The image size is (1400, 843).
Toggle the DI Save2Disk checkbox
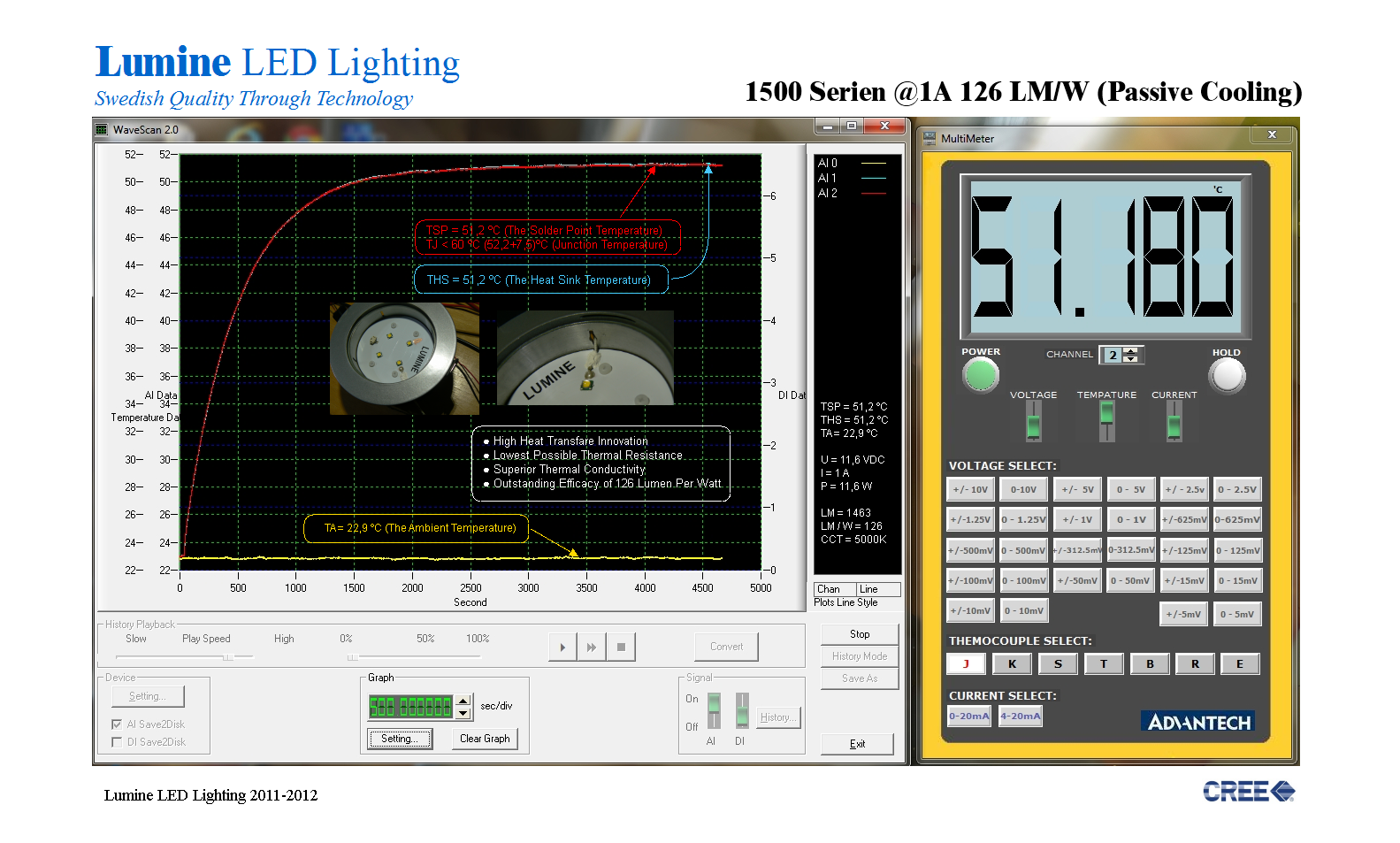pyautogui.click(x=117, y=742)
